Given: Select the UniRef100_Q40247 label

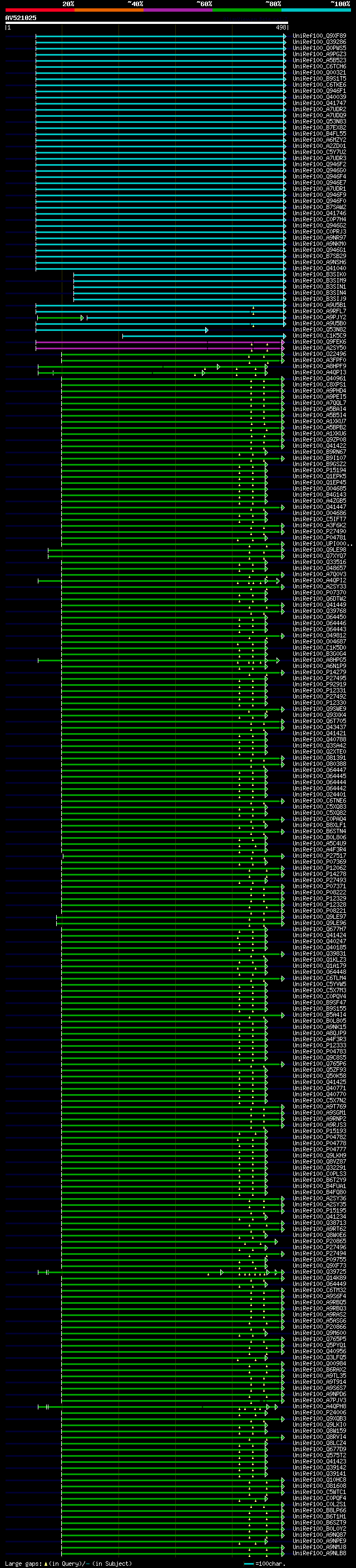Looking at the screenshot, I should (x=319, y=942).
